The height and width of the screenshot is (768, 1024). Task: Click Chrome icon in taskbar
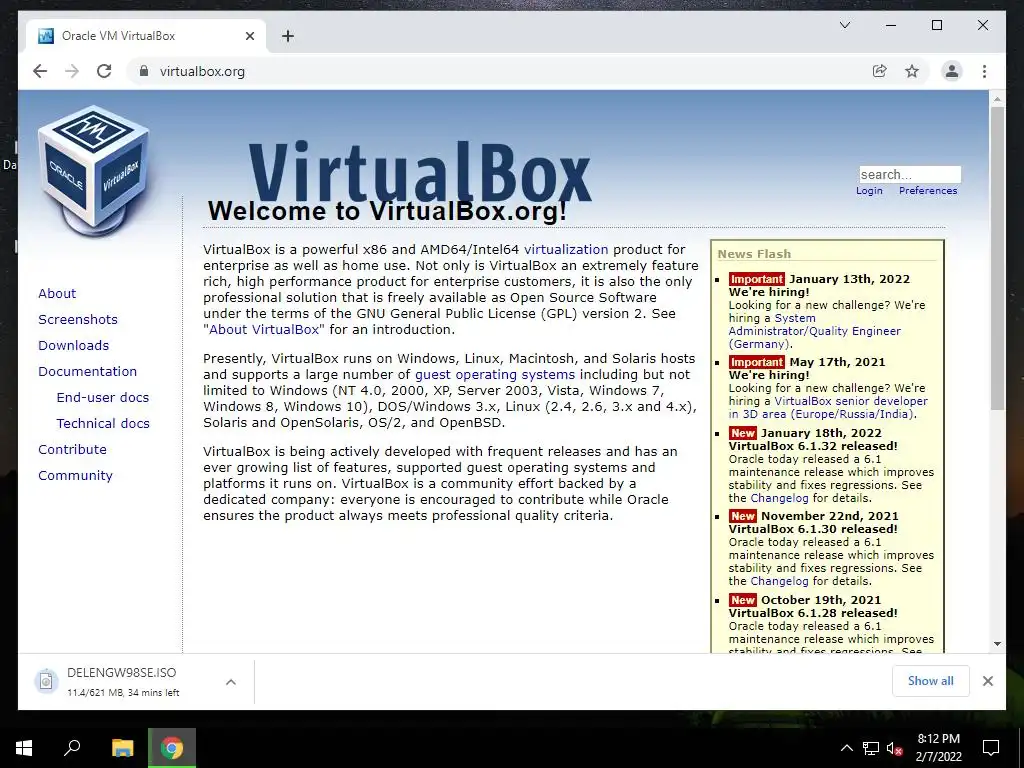pos(172,748)
